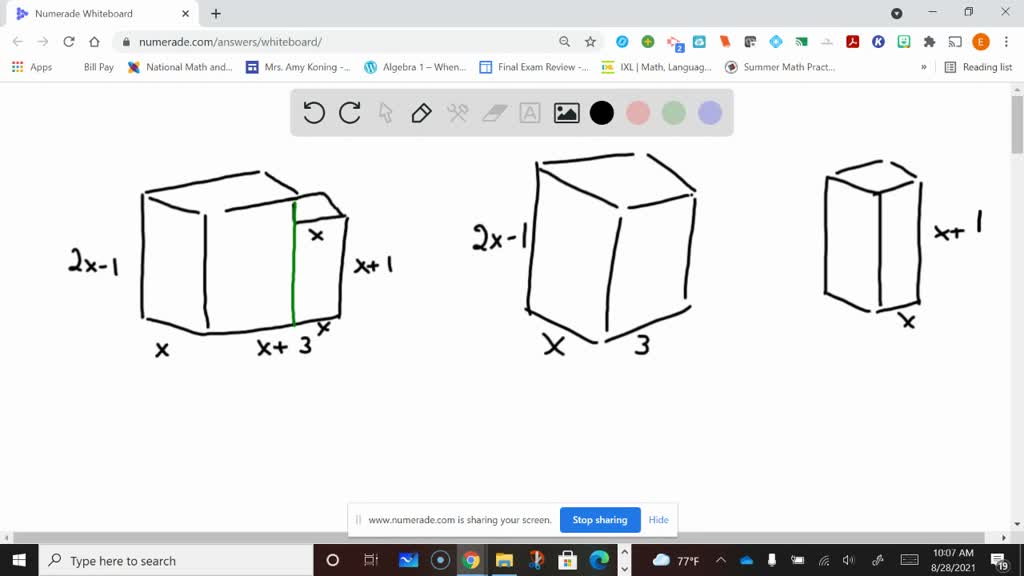Select the Pen drawing tool
The image size is (1024, 576).
[421, 113]
